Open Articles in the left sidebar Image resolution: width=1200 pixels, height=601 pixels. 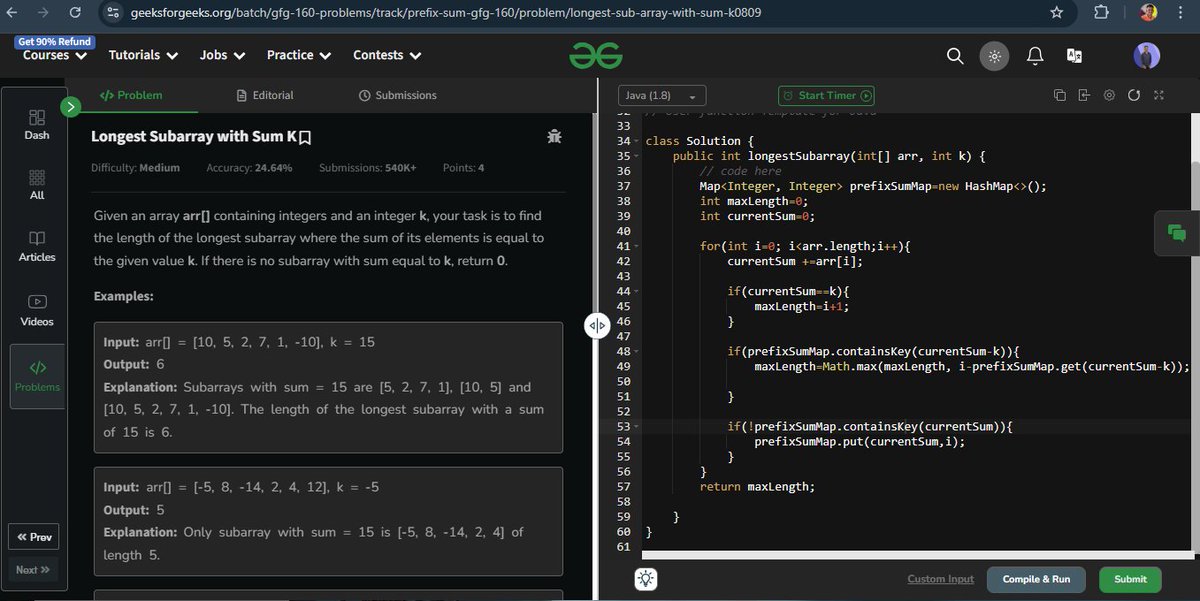[x=37, y=247]
